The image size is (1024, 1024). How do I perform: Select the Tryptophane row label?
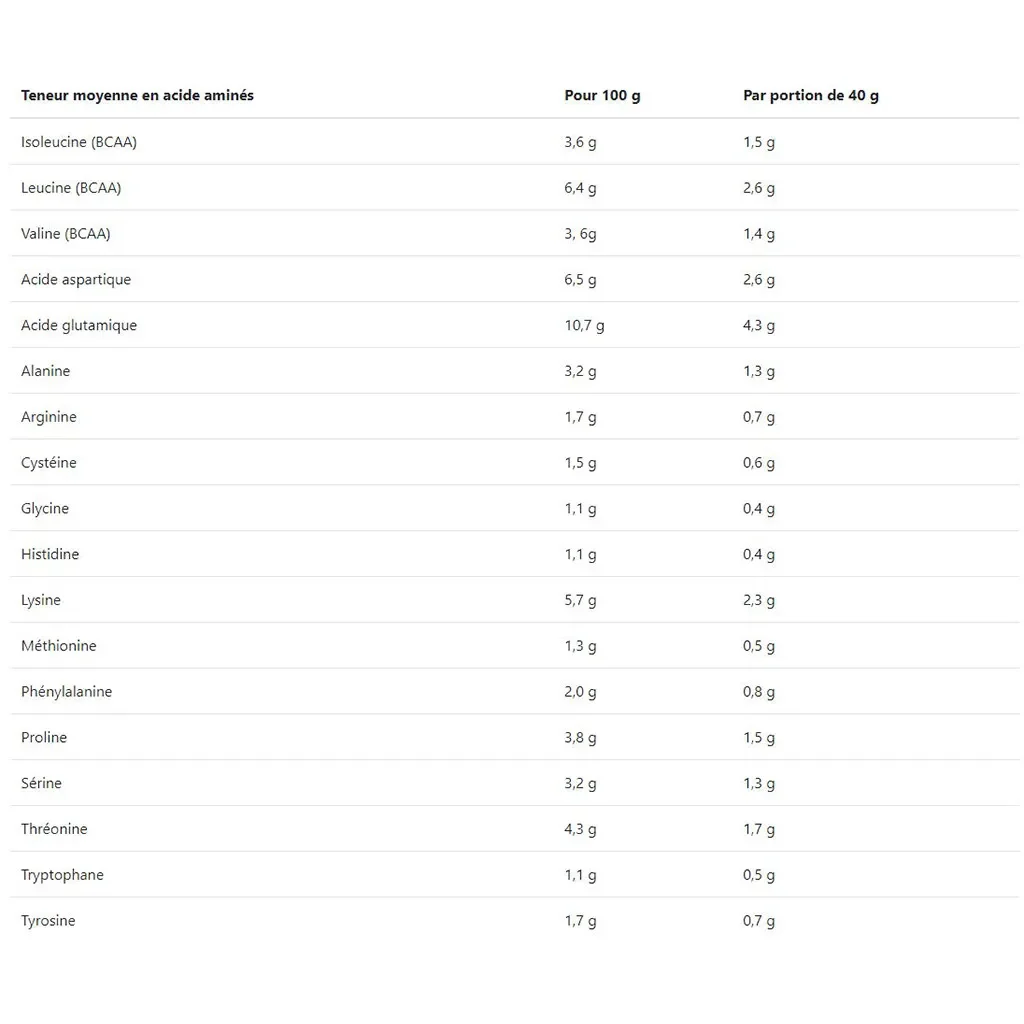pyautogui.click(x=62, y=876)
